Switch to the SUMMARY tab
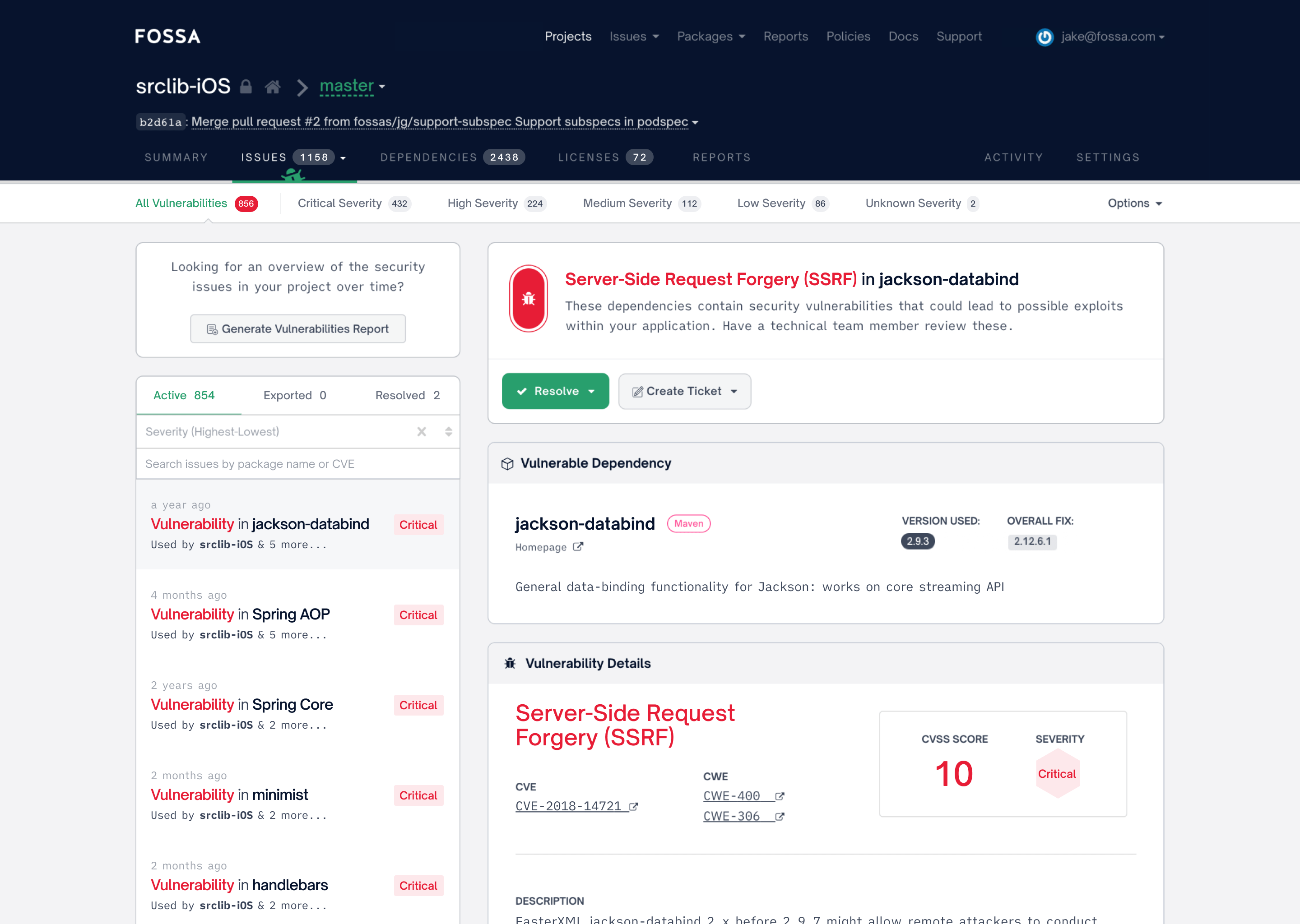This screenshot has height=924, width=1300. [x=176, y=157]
